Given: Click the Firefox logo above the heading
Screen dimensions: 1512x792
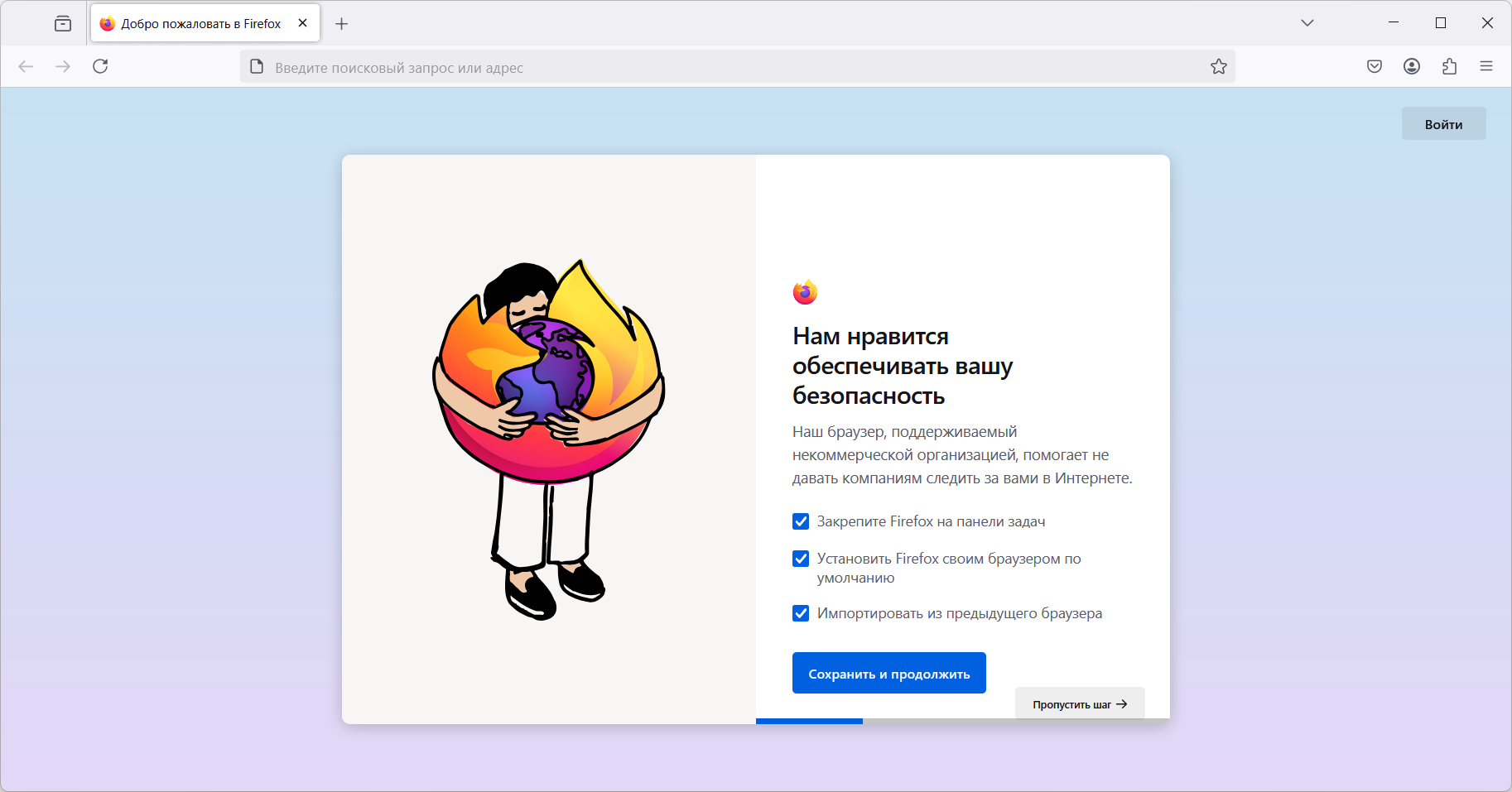Looking at the screenshot, I should pyautogui.click(x=805, y=292).
